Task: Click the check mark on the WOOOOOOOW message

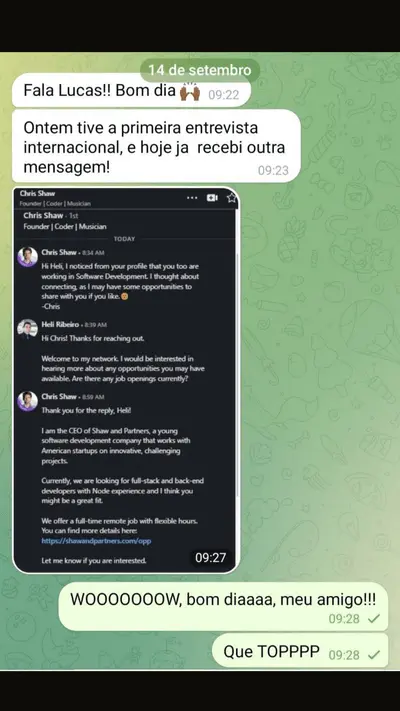Action: click(374, 618)
